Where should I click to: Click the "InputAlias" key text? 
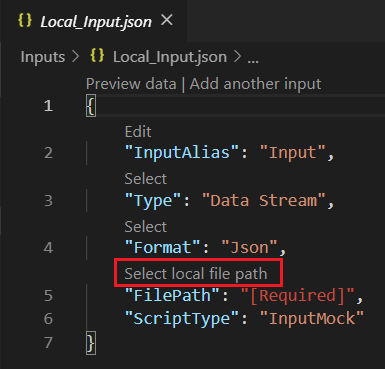[182, 153]
